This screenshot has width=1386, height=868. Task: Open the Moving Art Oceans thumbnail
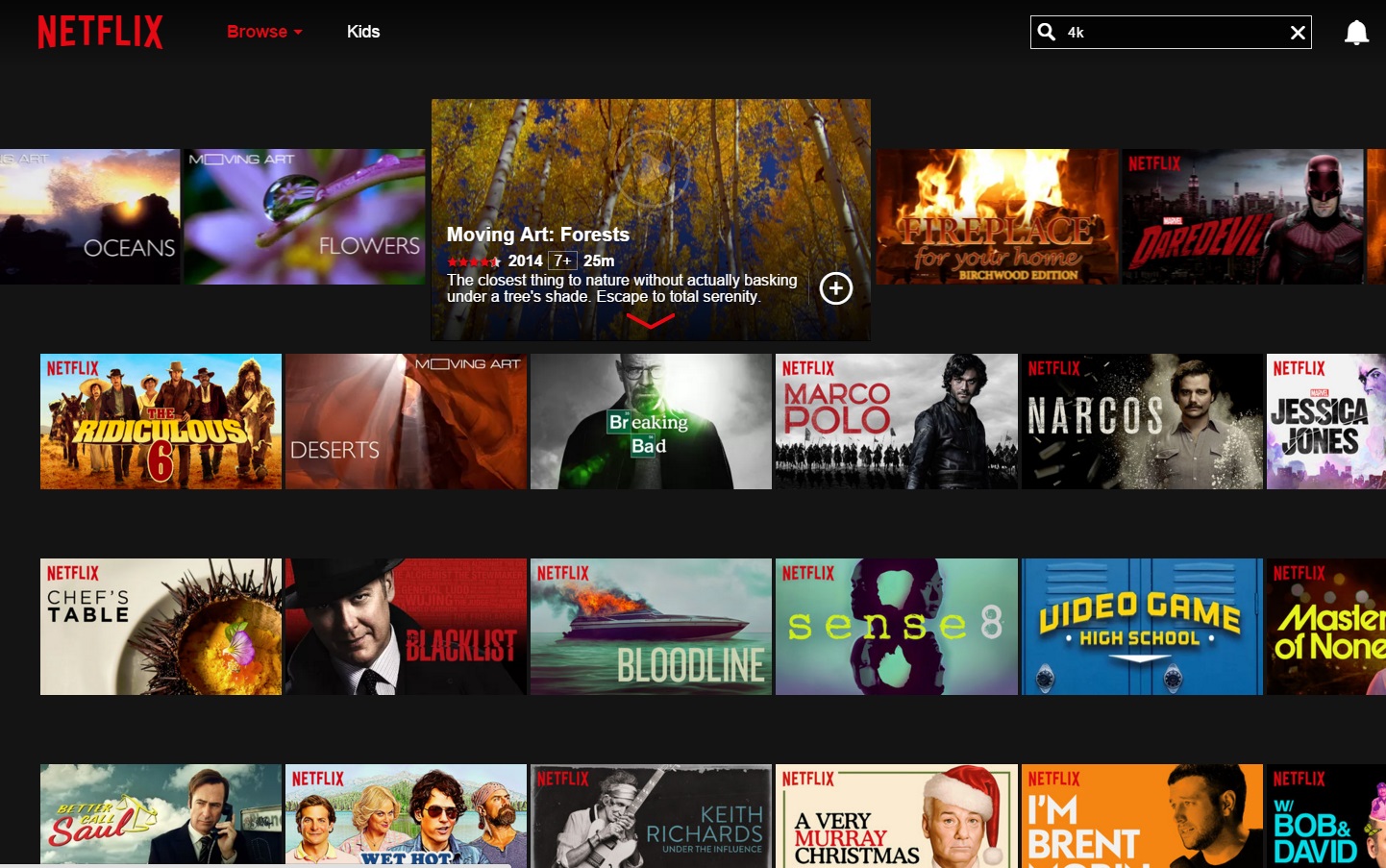89,216
